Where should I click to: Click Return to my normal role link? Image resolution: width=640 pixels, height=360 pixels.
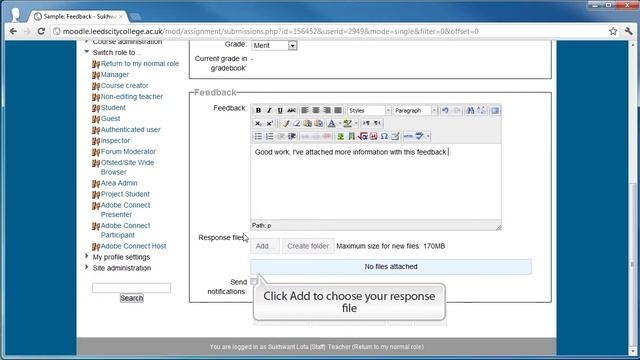click(140, 64)
